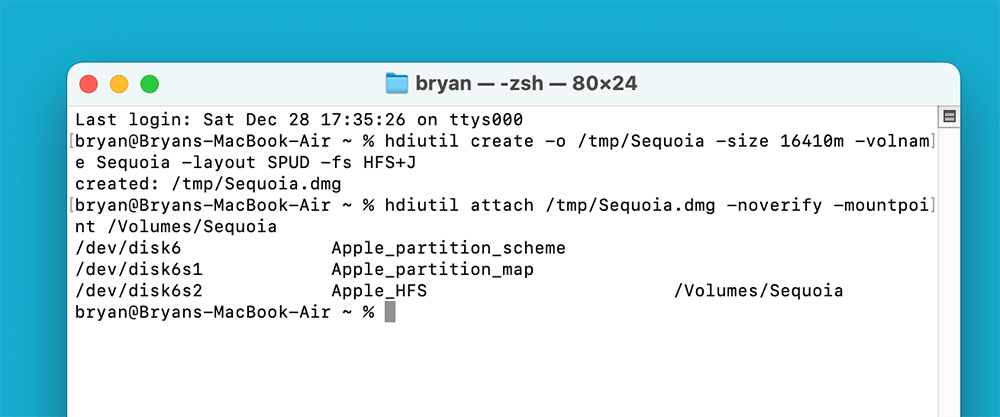Image resolution: width=1000 pixels, height=417 pixels.
Task: Click the "Apple_HFS" partition type text
Action: pos(379,291)
